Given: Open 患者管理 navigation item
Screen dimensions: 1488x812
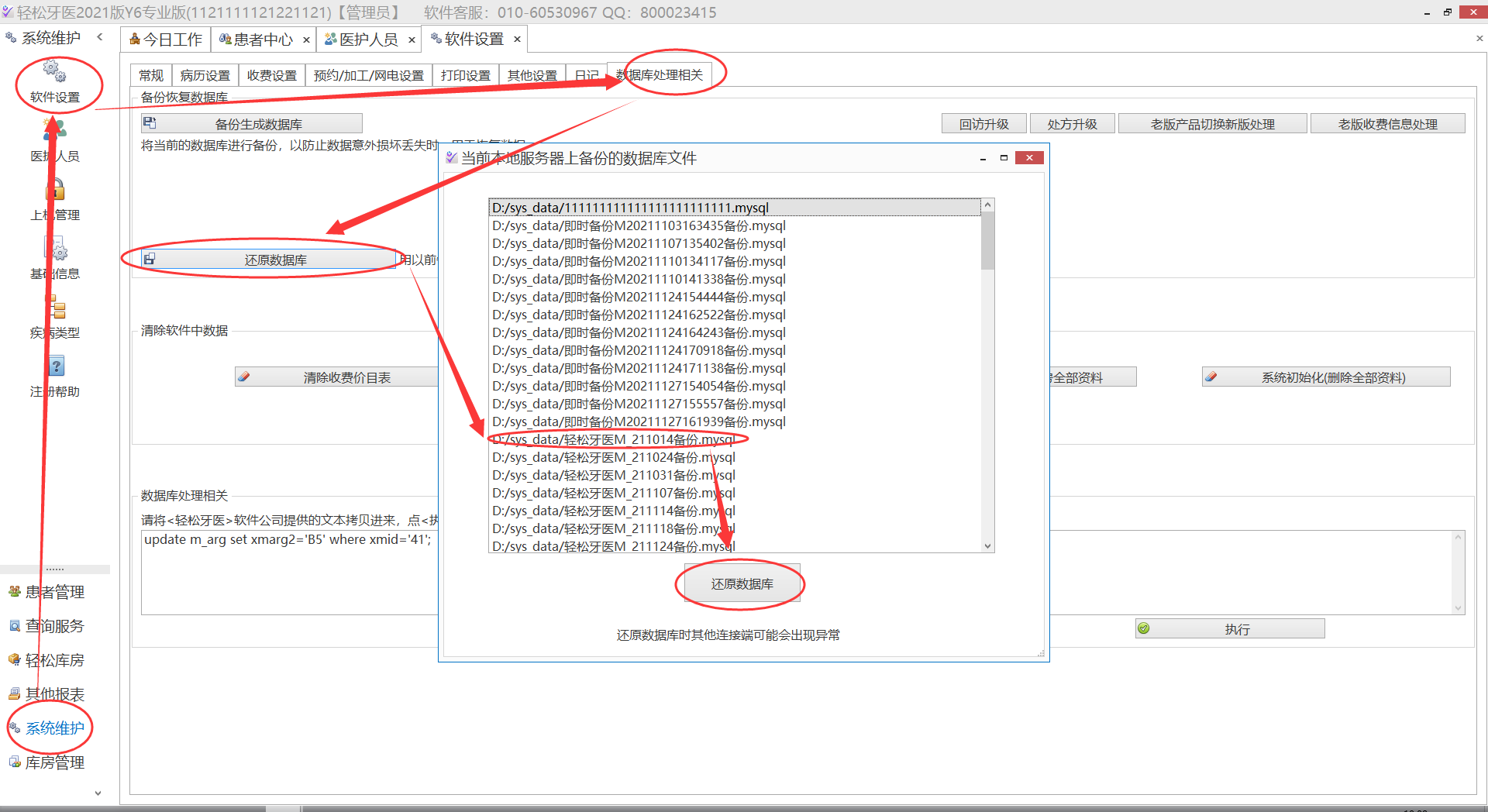Looking at the screenshot, I should (54, 592).
